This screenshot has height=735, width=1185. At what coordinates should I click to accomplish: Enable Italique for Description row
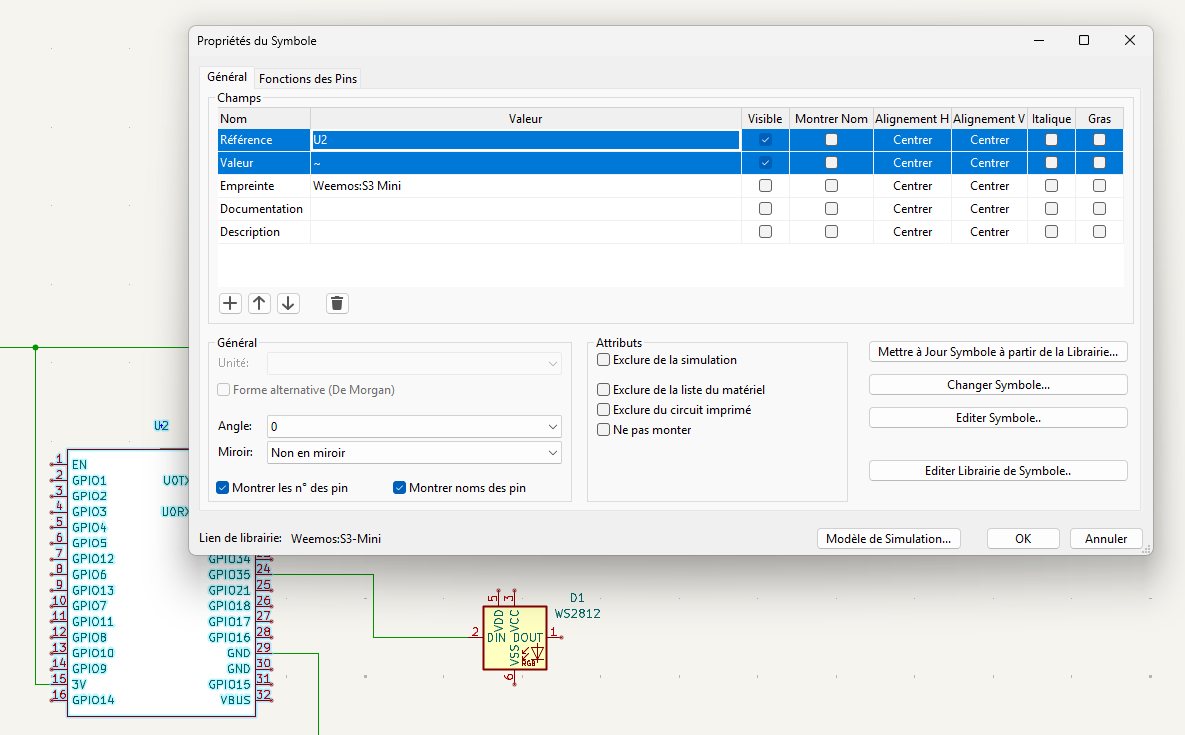click(x=1051, y=232)
